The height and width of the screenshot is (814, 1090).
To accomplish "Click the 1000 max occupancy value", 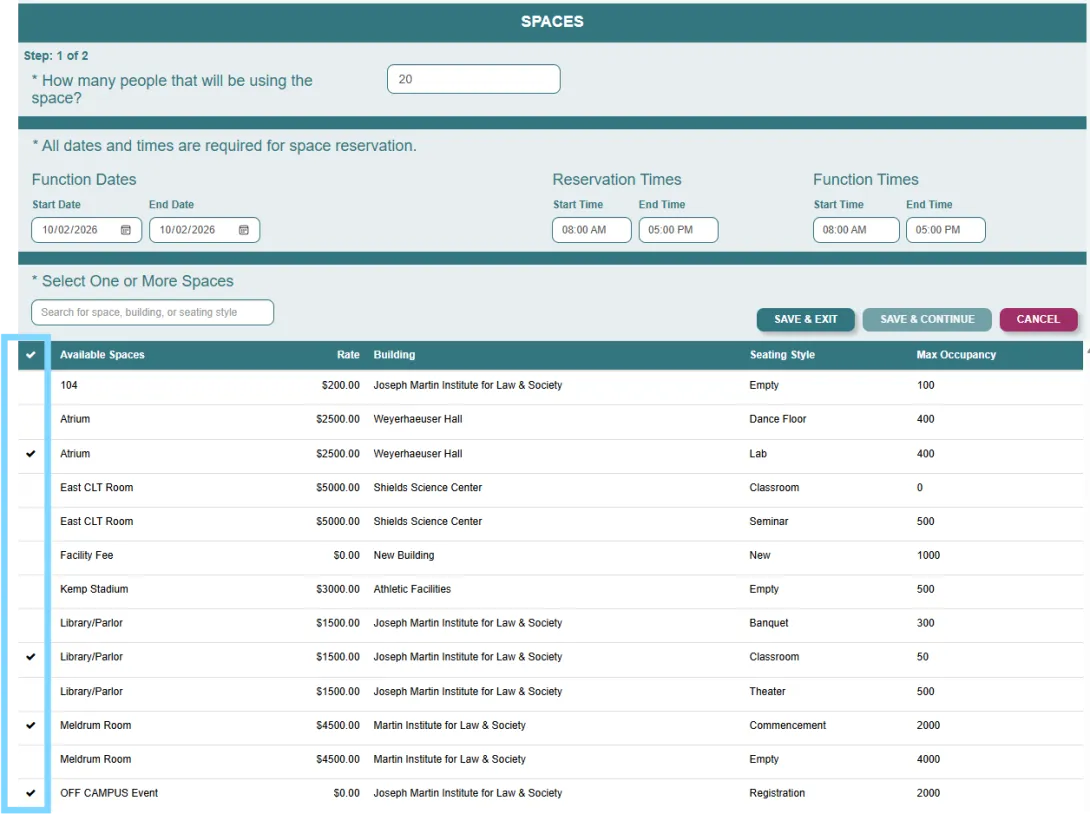I will [x=928, y=555].
